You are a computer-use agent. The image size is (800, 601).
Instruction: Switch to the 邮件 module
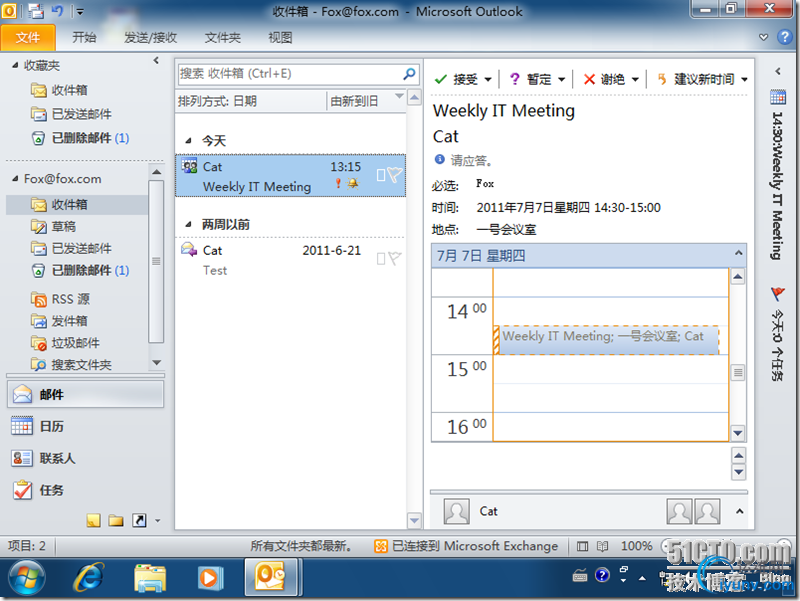point(85,394)
